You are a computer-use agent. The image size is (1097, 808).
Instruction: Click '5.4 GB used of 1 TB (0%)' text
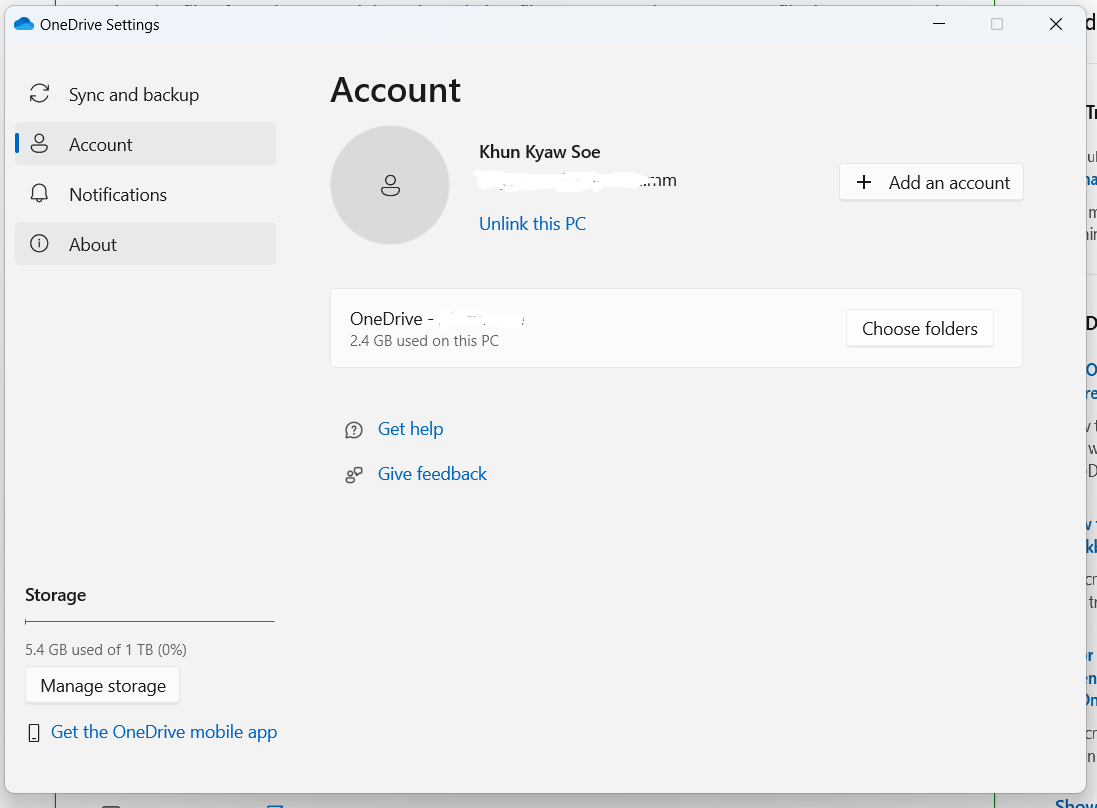tap(106, 650)
